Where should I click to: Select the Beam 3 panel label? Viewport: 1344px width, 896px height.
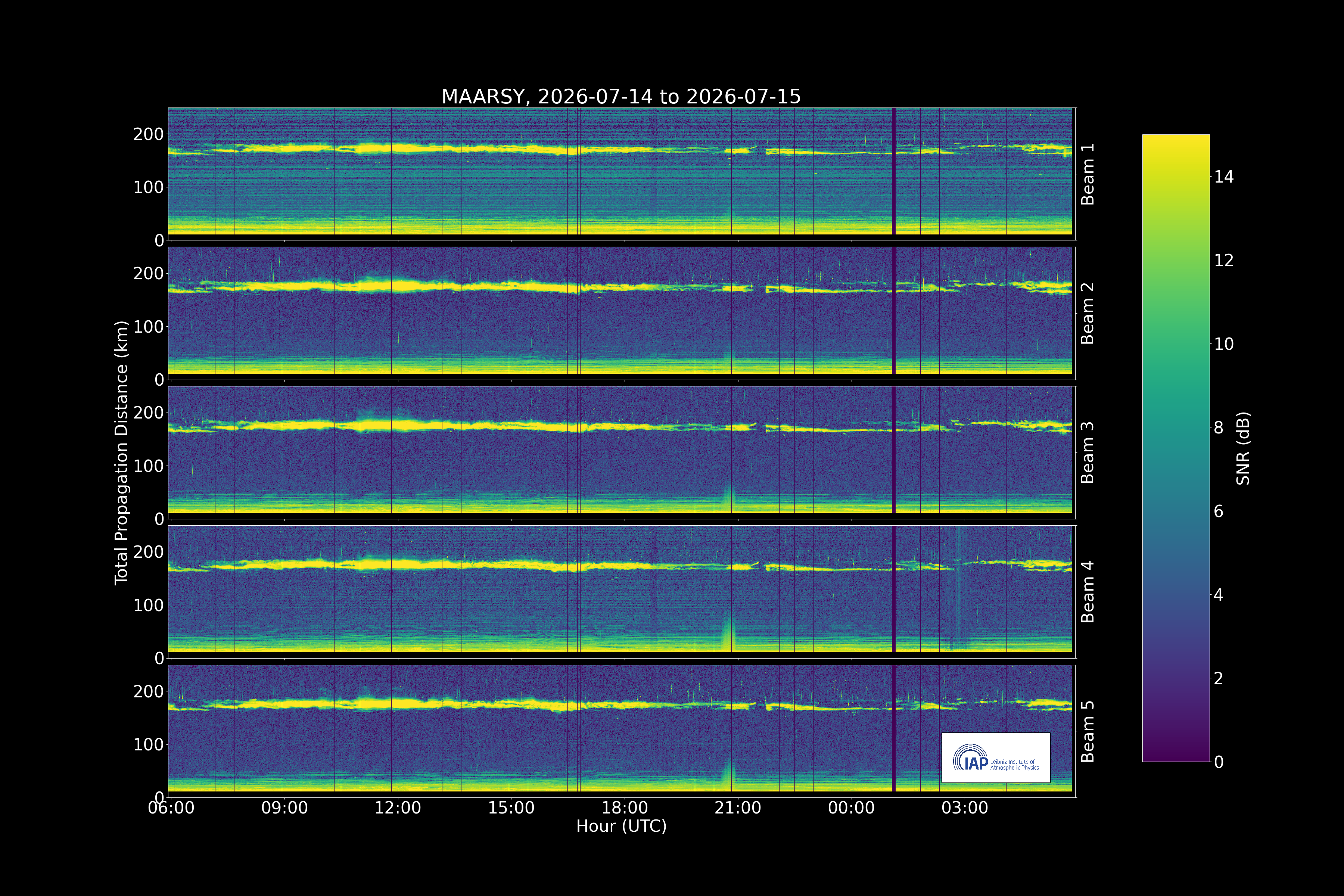coord(1088,452)
